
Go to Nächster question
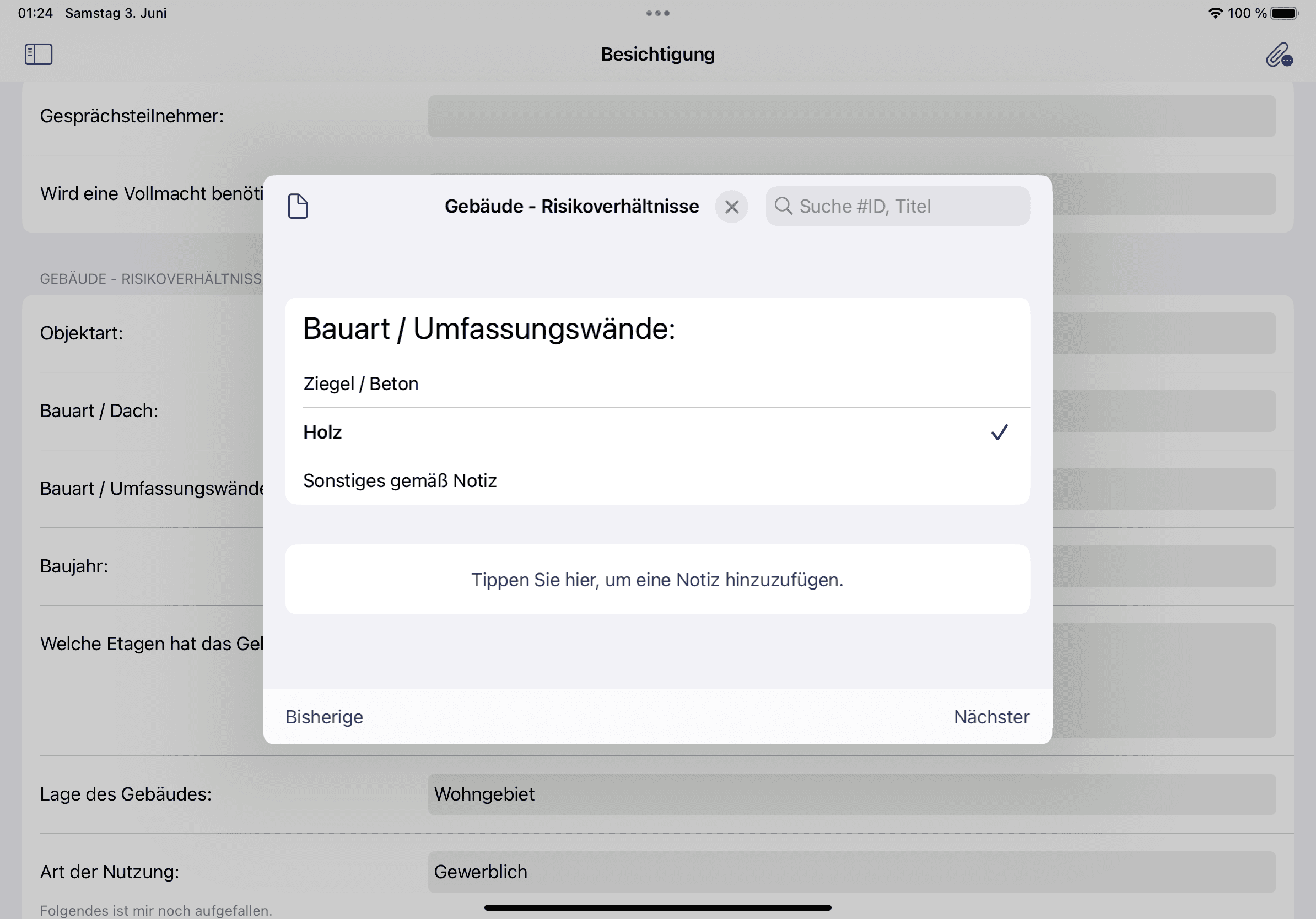pyautogui.click(x=991, y=717)
